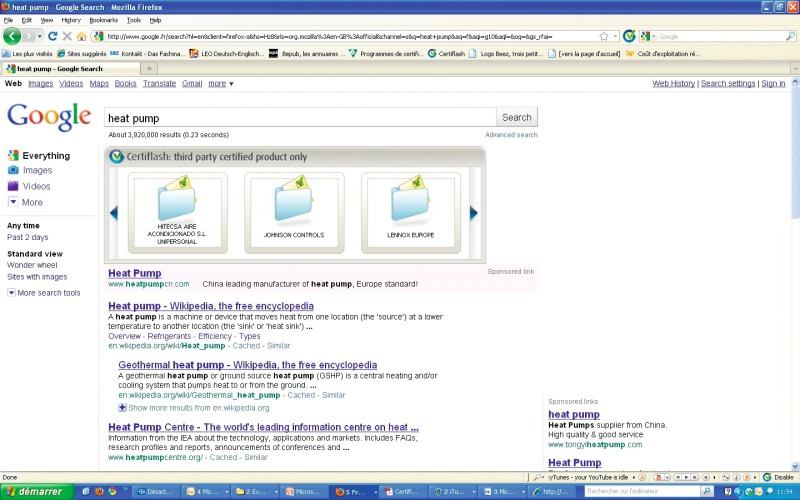Click the Forward navigation arrow
800x500 pixels.
click(x=29, y=36)
